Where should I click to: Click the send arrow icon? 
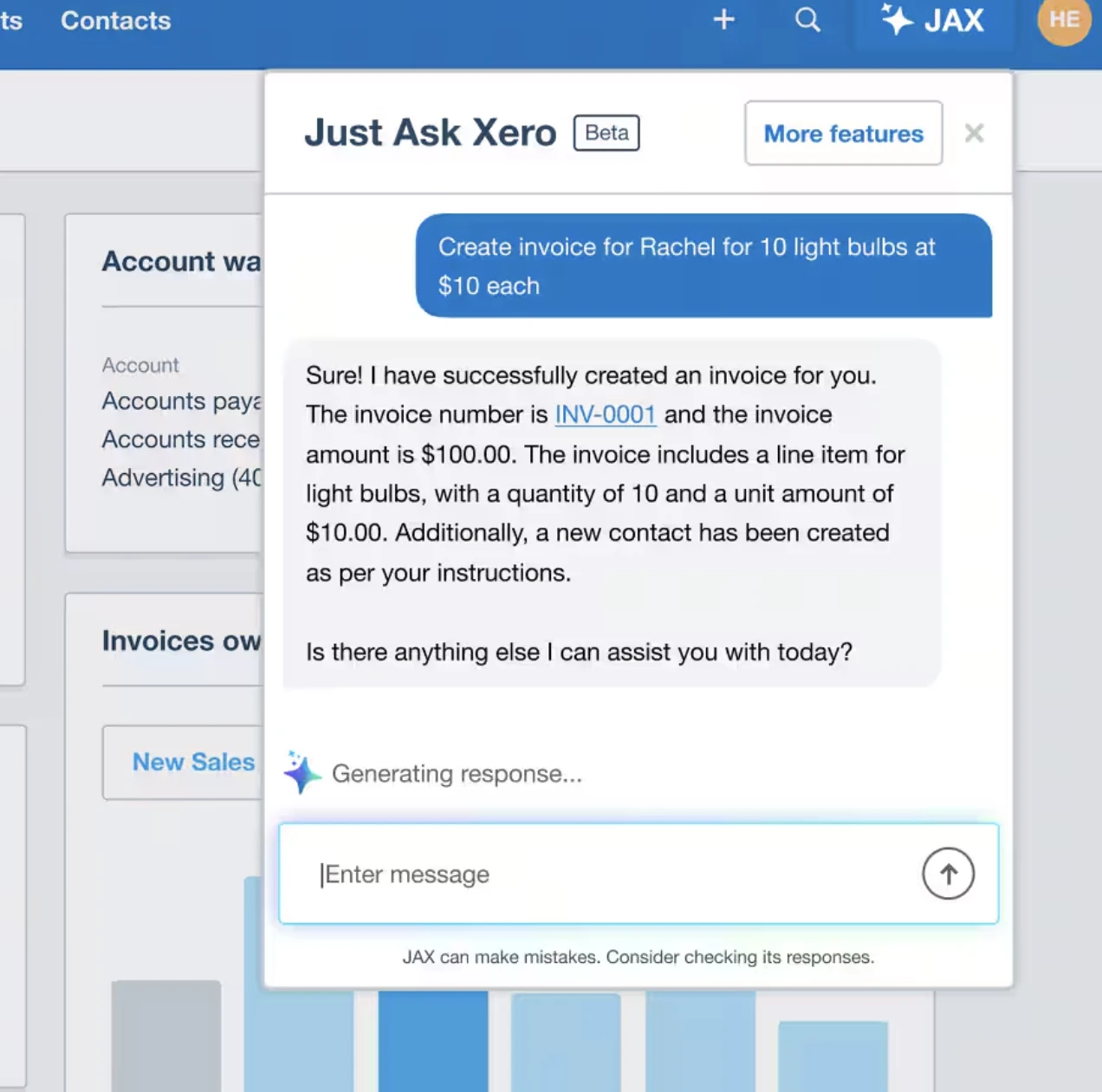(x=948, y=874)
